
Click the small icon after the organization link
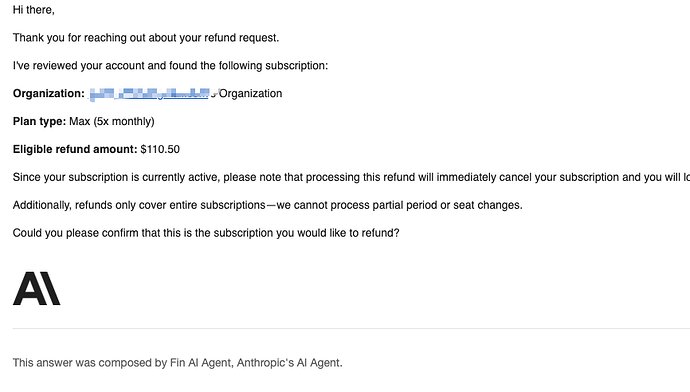click(x=214, y=93)
